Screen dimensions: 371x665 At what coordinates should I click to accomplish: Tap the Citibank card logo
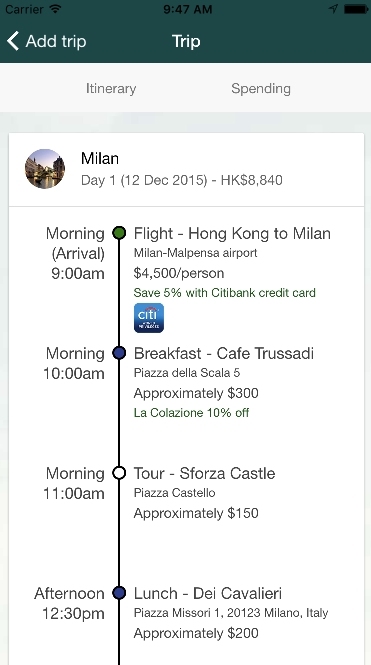pos(149,318)
